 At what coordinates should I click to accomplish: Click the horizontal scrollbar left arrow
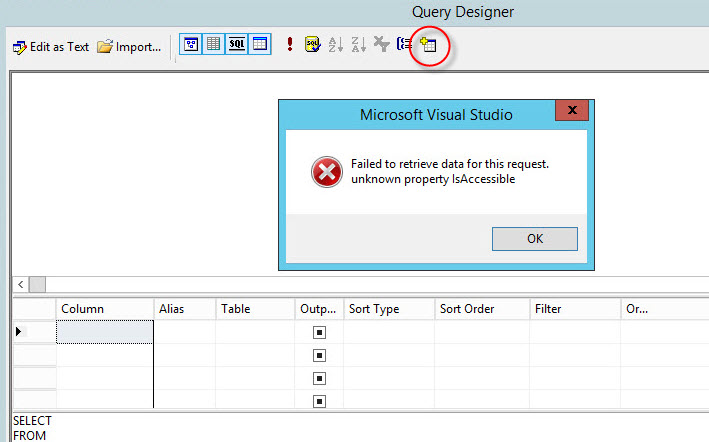[x=22, y=284]
